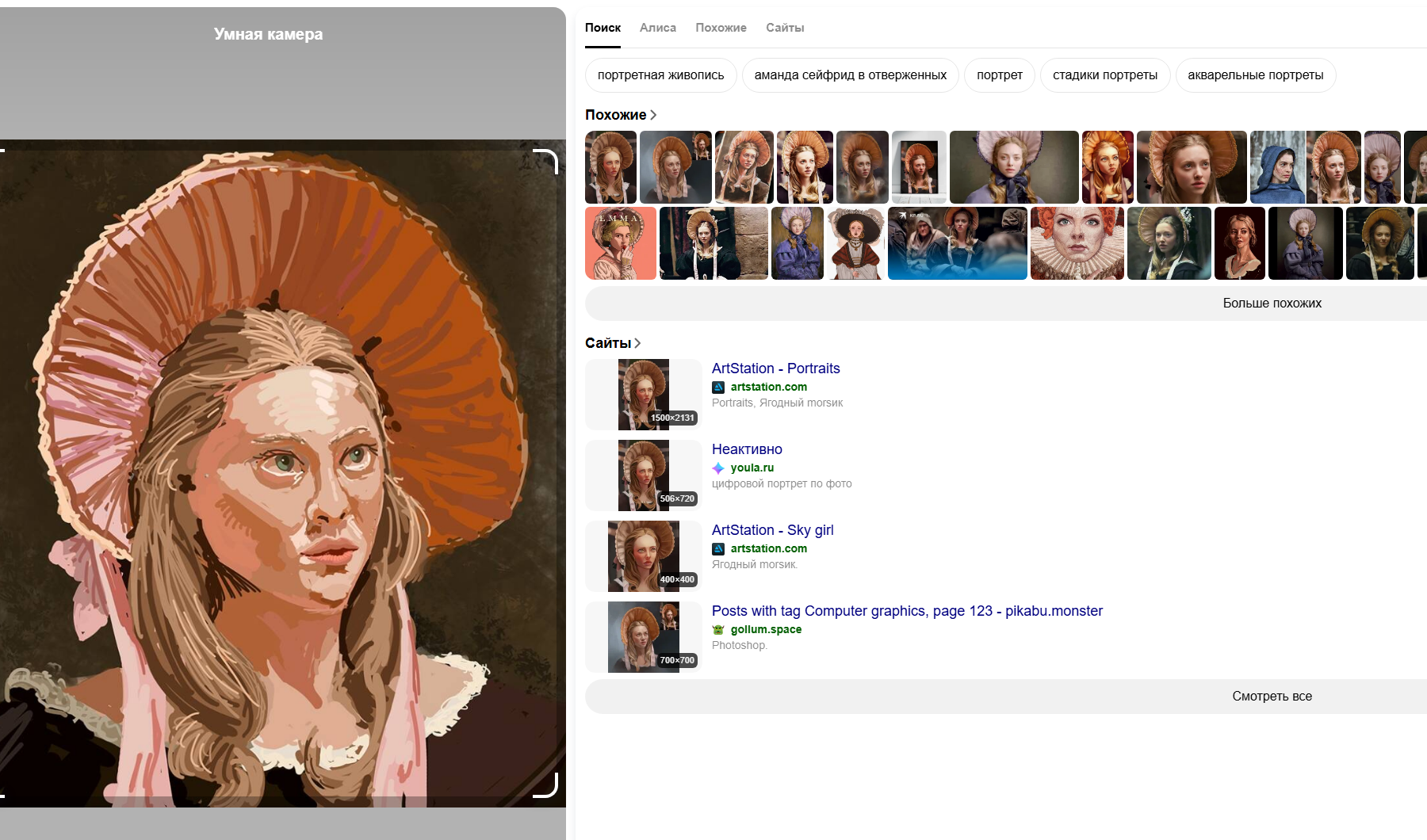Switch to the Похожие tab
Image resolution: width=1427 pixels, height=840 pixels.
(721, 28)
